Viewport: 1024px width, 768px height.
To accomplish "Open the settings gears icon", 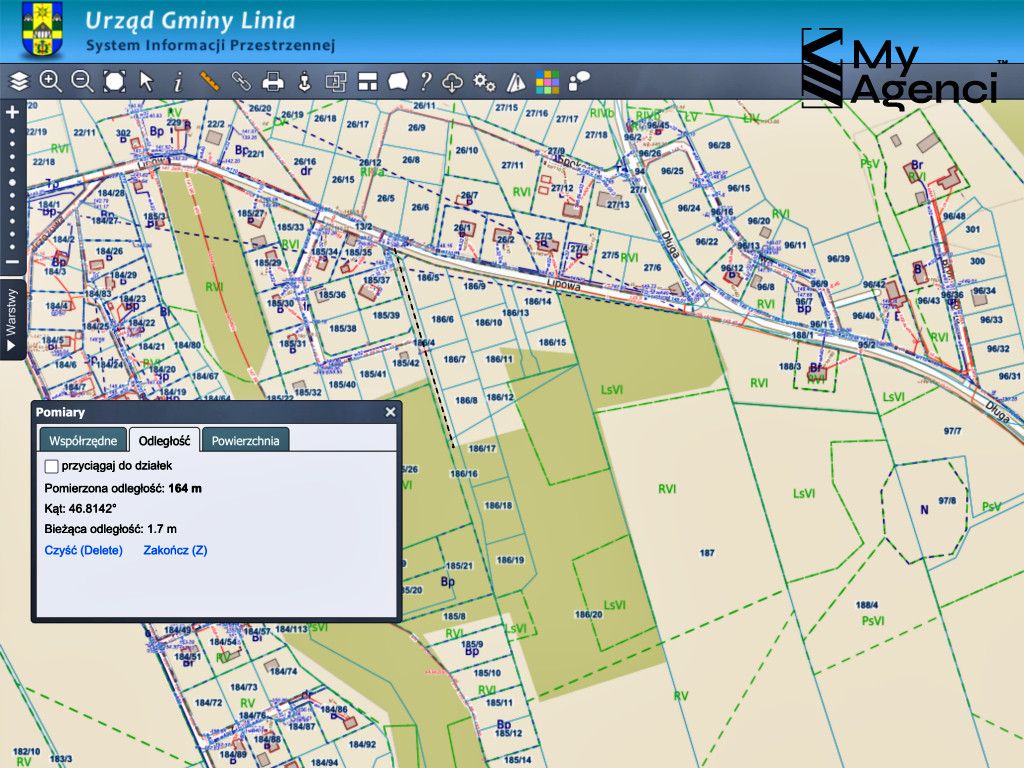I will click(485, 81).
